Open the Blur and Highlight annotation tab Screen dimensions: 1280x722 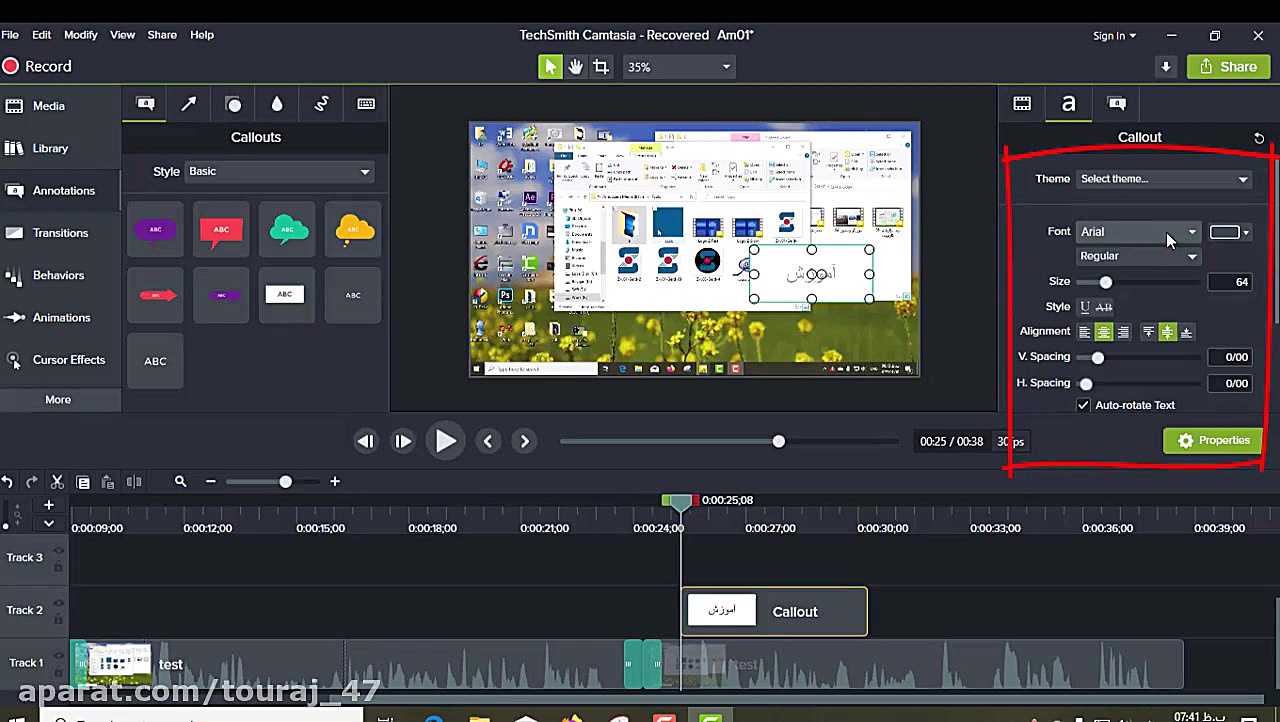click(277, 104)
